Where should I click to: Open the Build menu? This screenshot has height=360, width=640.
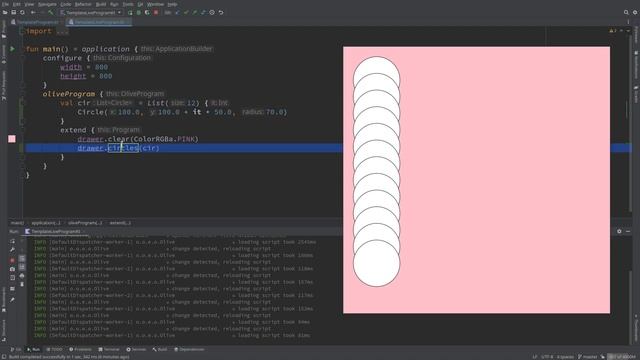[x=101, y=4]
